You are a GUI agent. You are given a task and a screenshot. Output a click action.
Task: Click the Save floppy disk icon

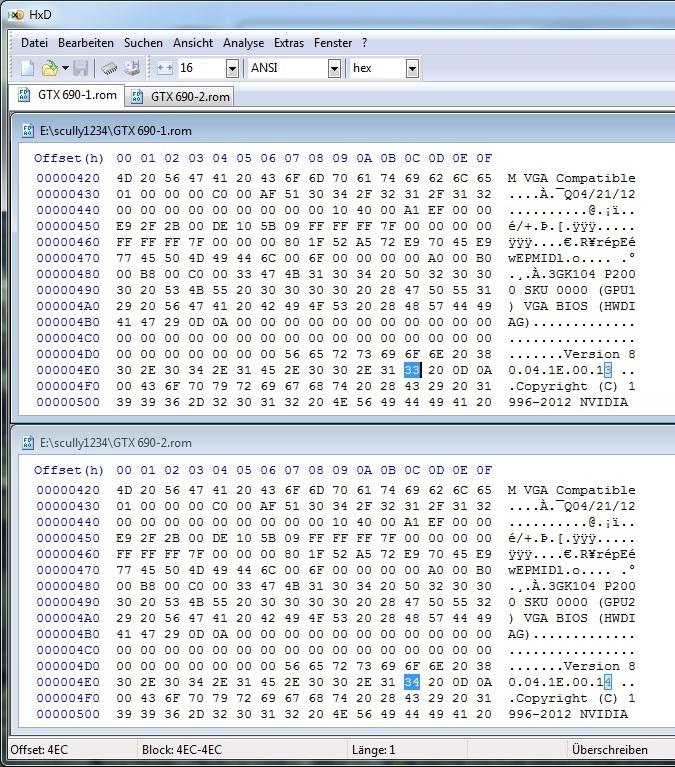pos(80,68)
